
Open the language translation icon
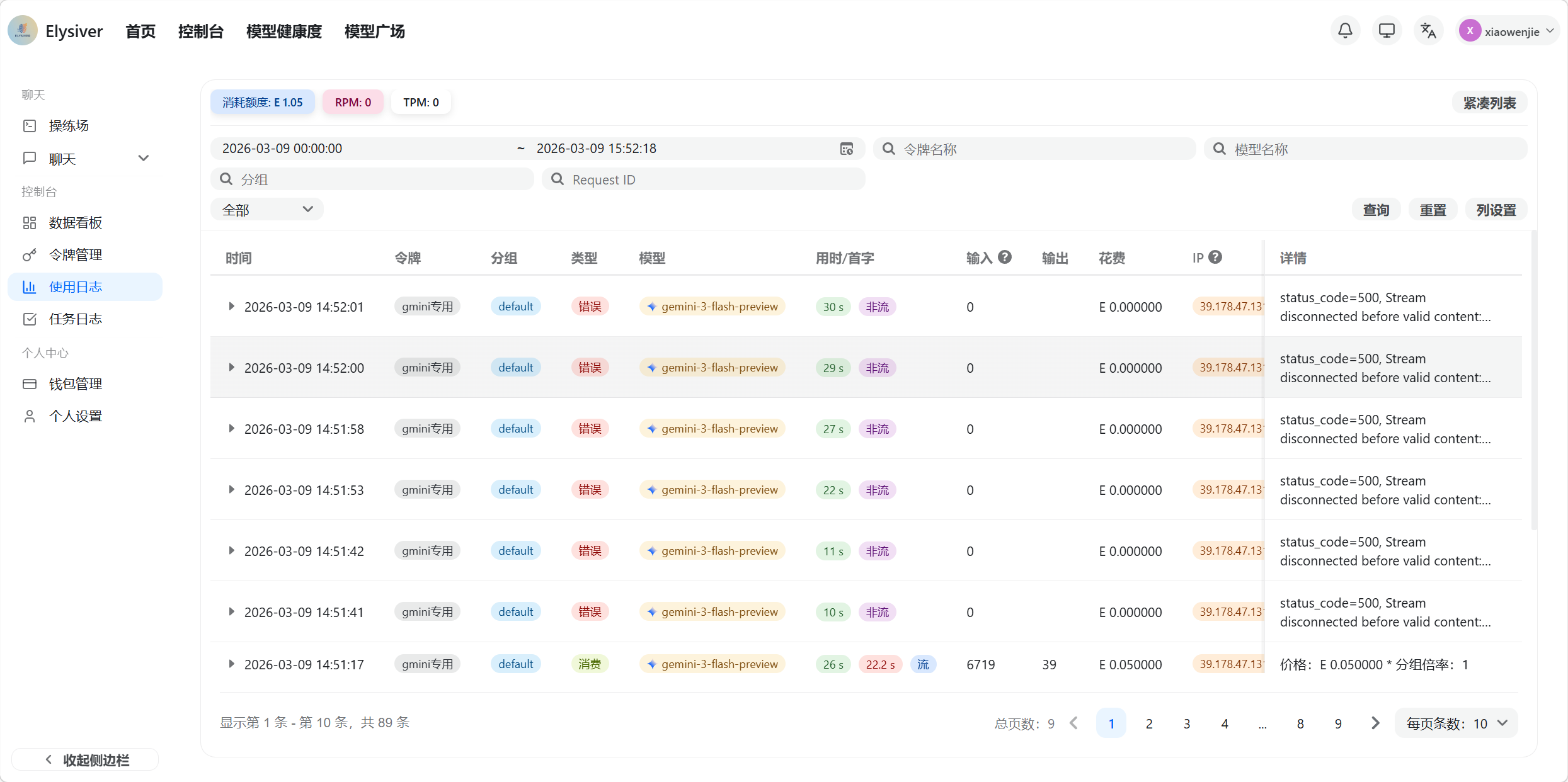[1428, 31]
